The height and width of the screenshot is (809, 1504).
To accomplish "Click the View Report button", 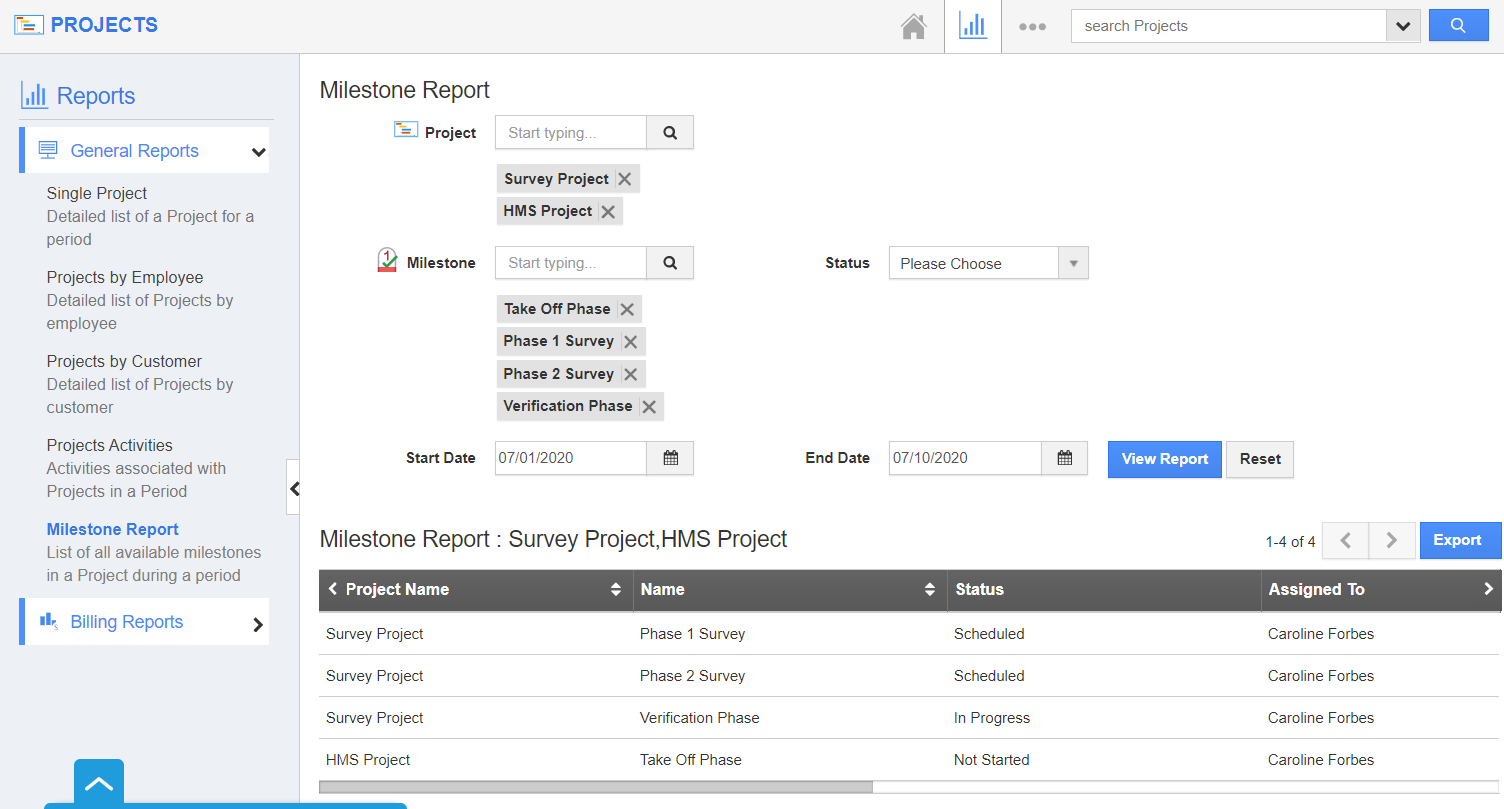I will point(1164,459).
